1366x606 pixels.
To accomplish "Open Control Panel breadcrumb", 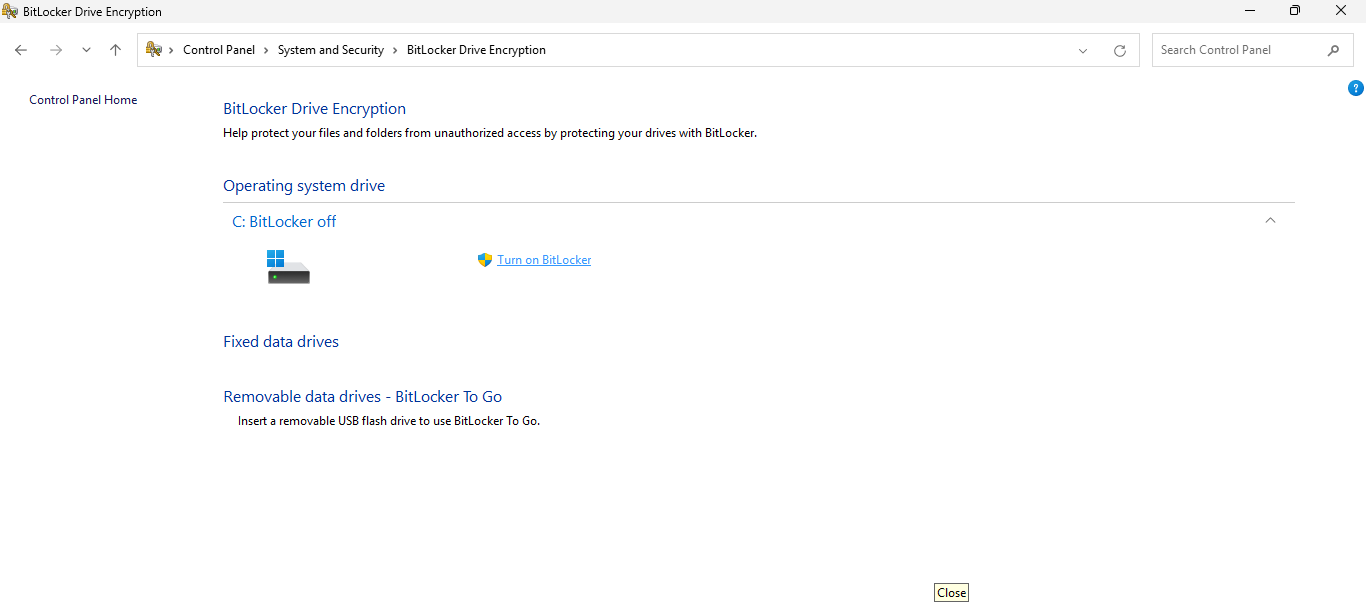I will click(x=219, y=50).
